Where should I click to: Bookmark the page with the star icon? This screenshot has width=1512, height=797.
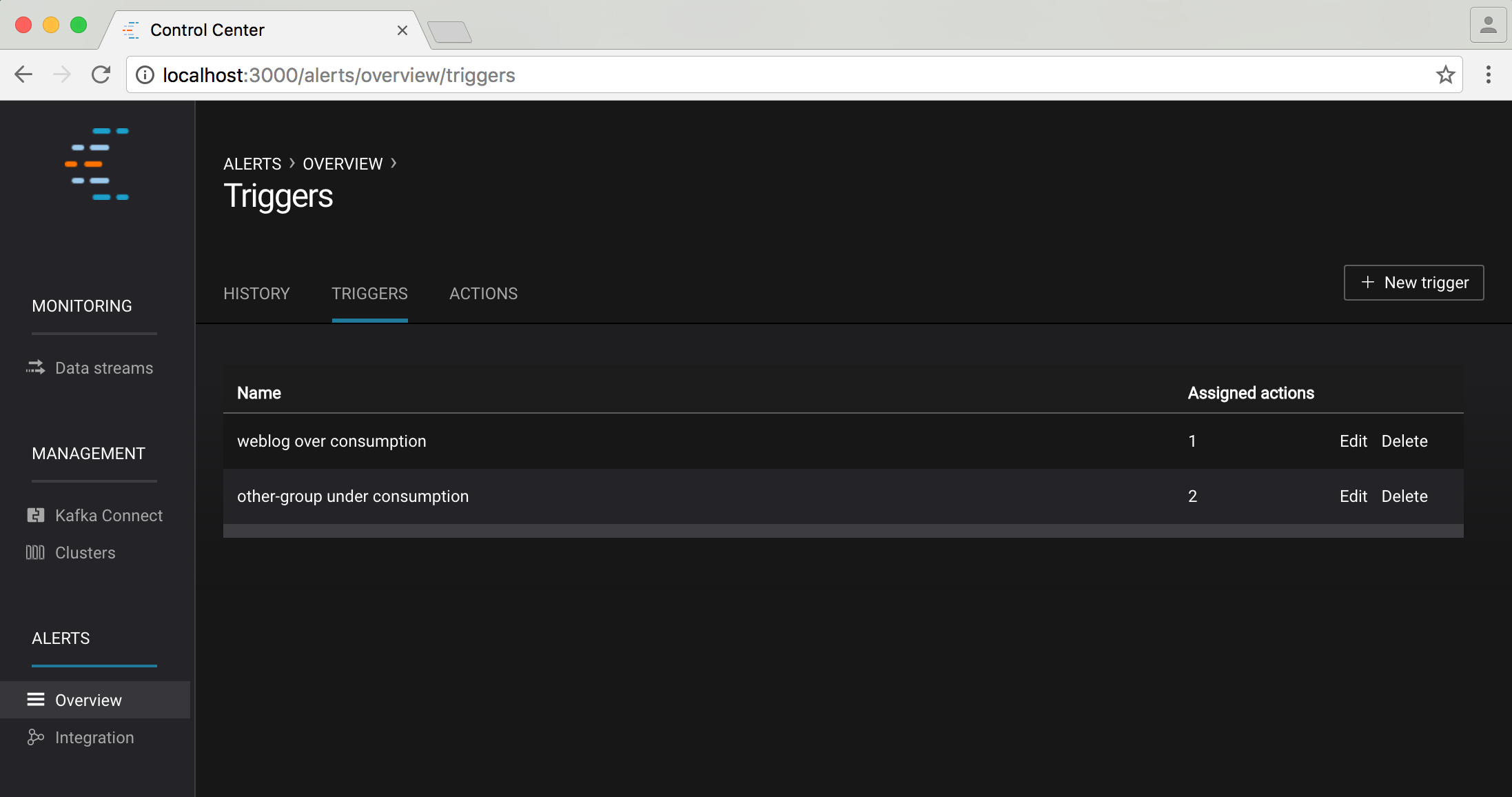1445,74
